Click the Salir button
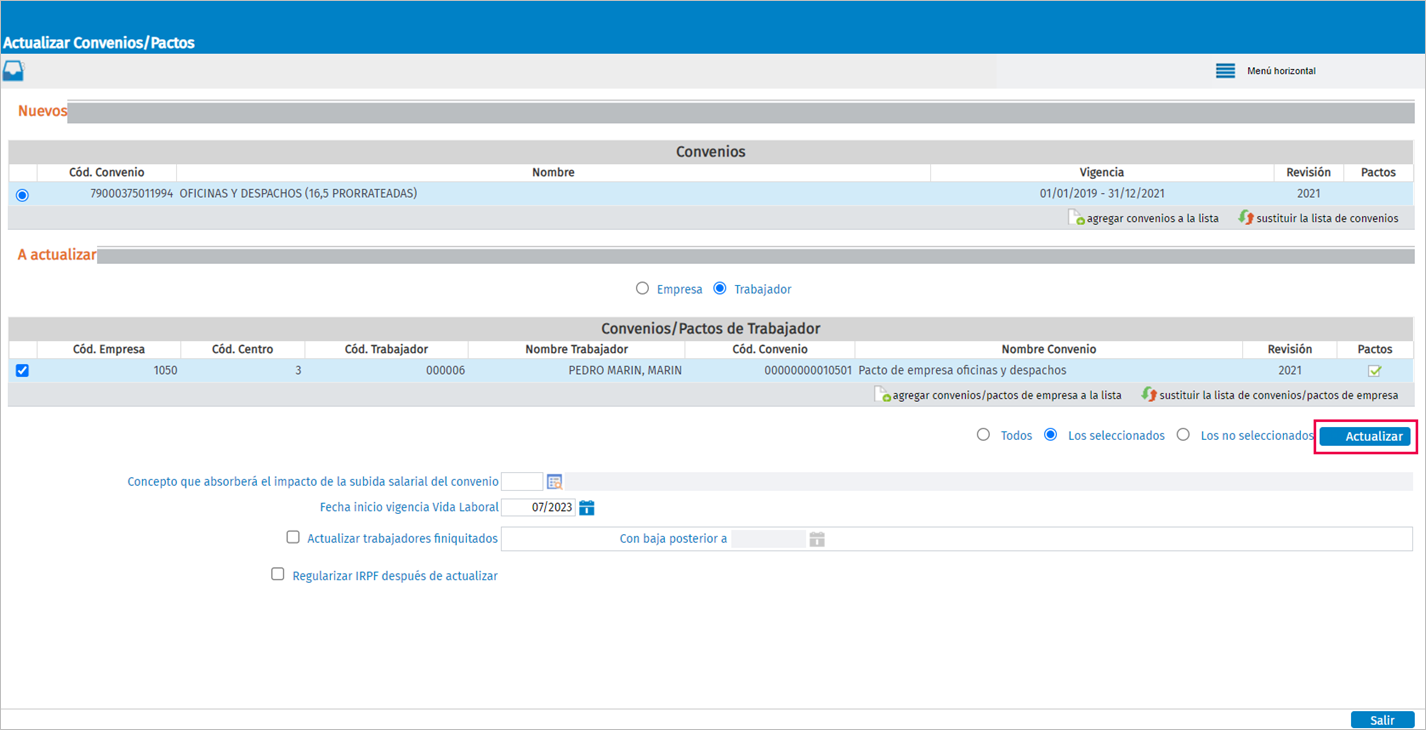 tap(1382, 720)
